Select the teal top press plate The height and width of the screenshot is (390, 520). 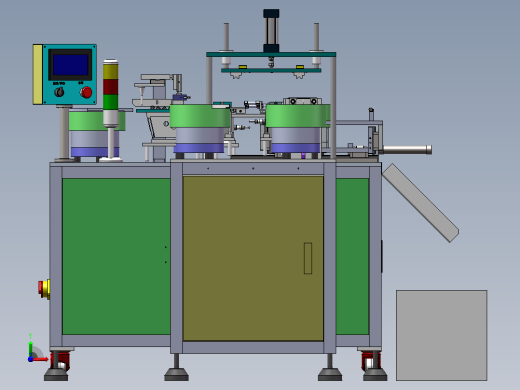click(271, 54)
